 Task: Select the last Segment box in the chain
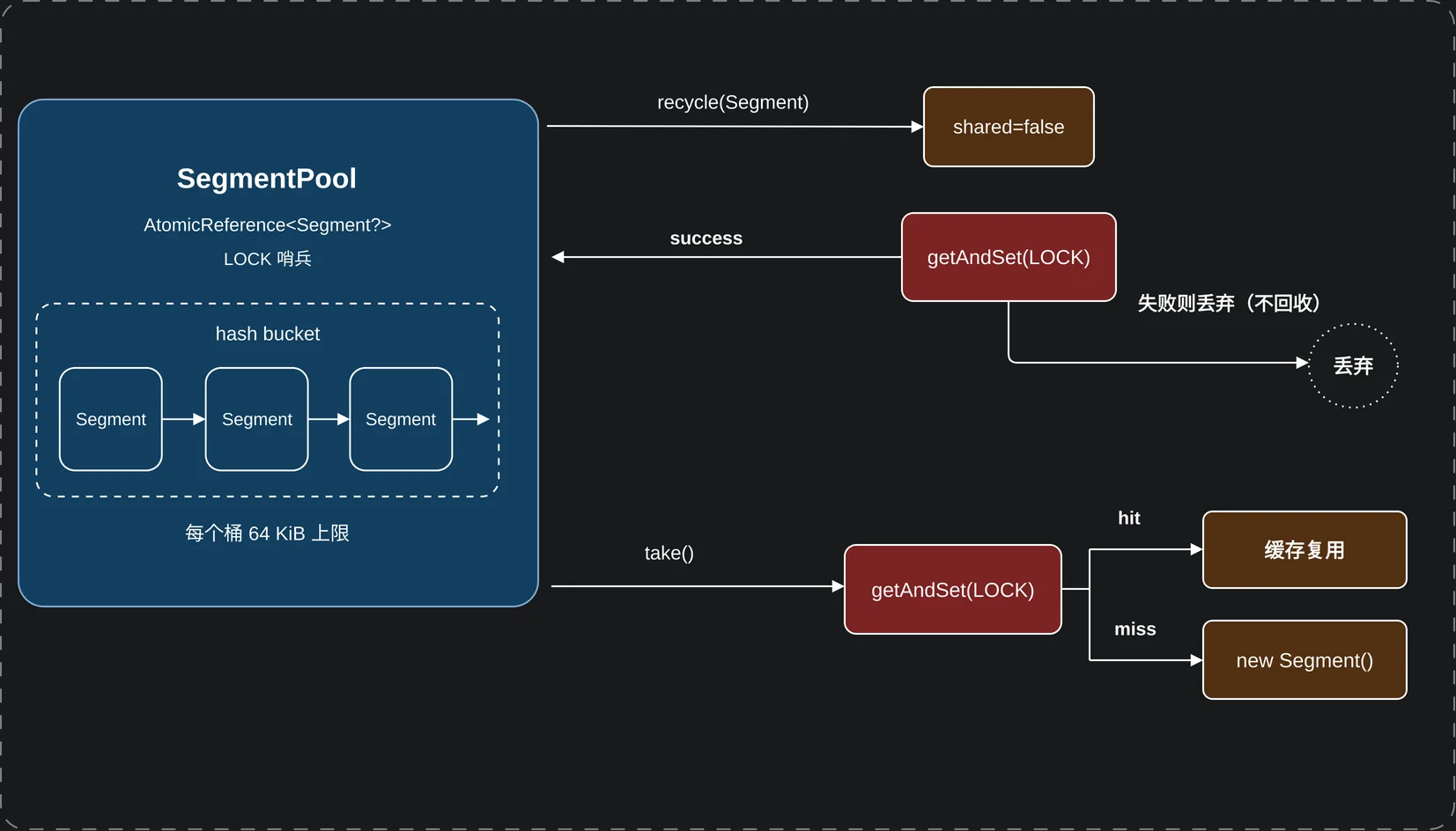401,419
